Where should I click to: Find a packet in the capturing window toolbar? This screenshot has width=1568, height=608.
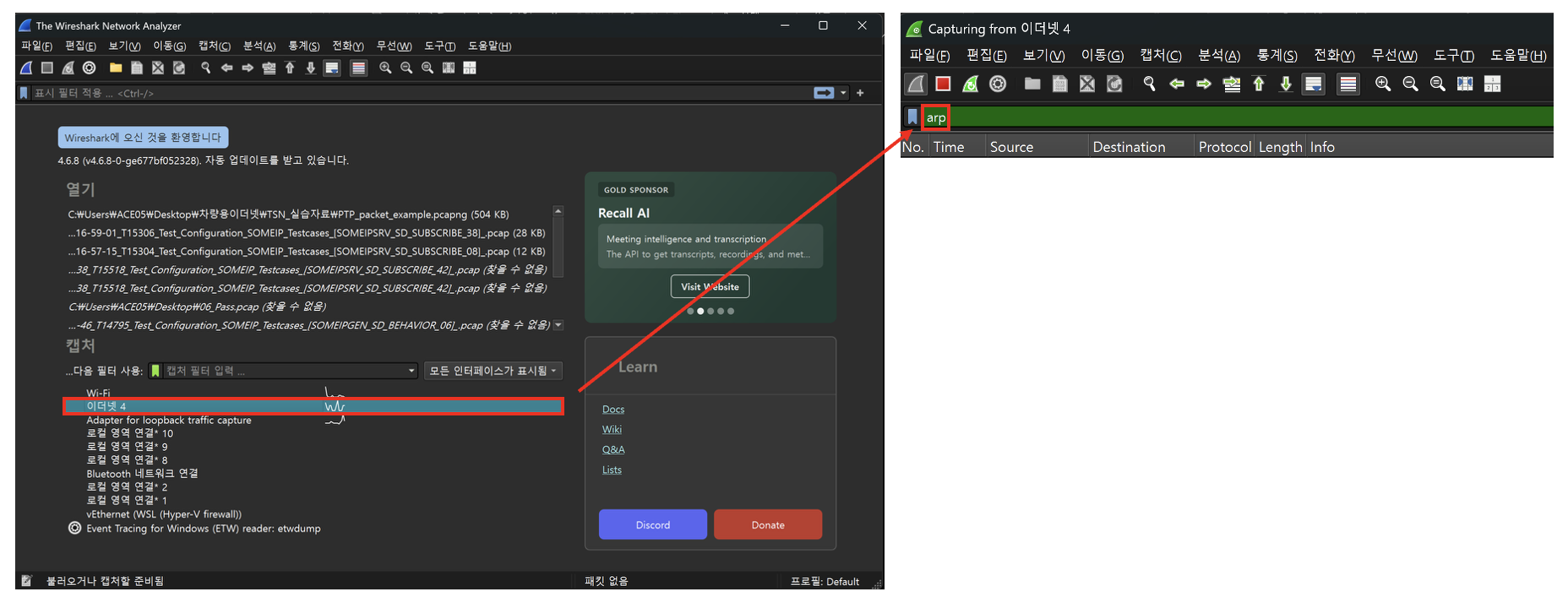1149,84
